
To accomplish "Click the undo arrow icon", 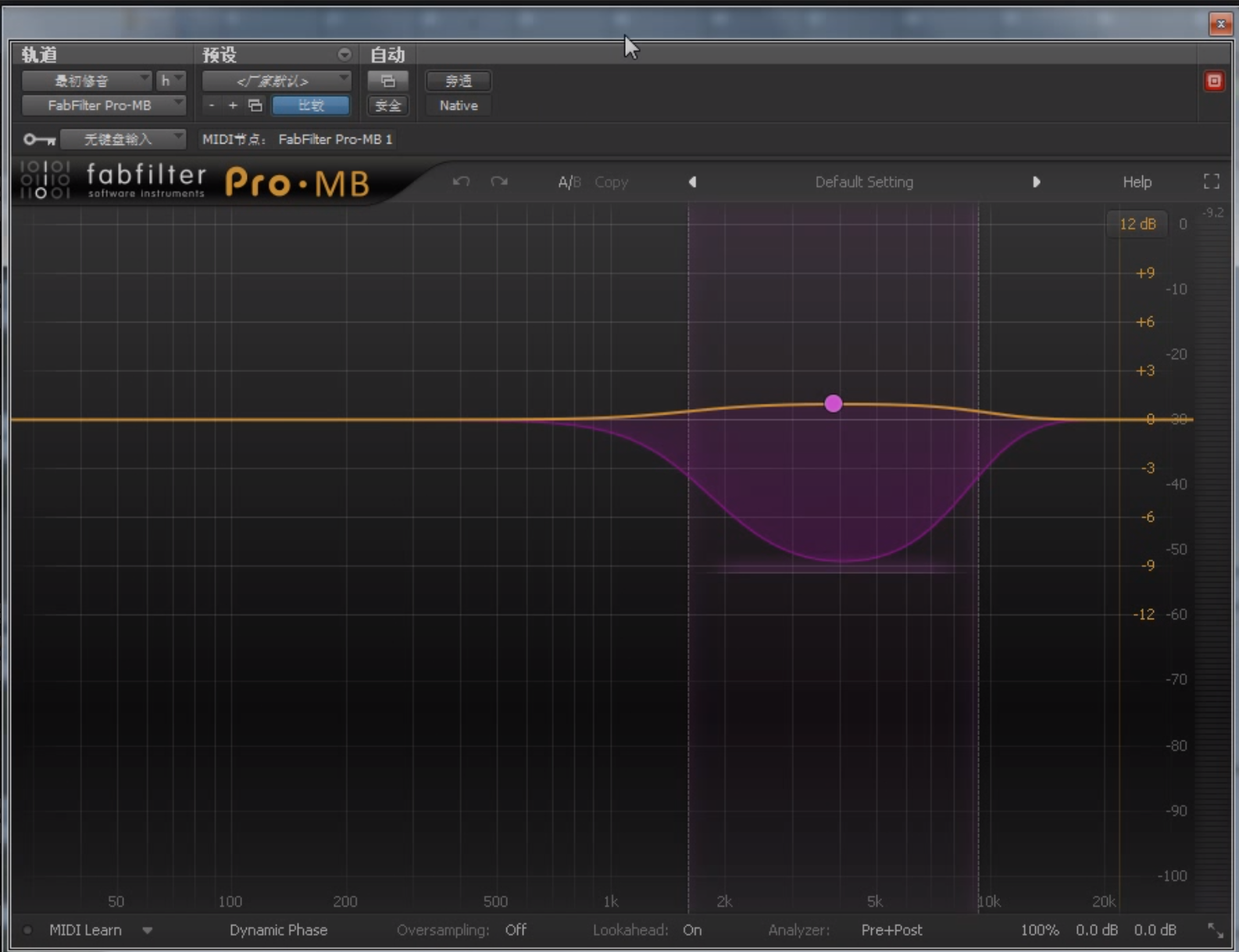I will (x=461, y=181).
